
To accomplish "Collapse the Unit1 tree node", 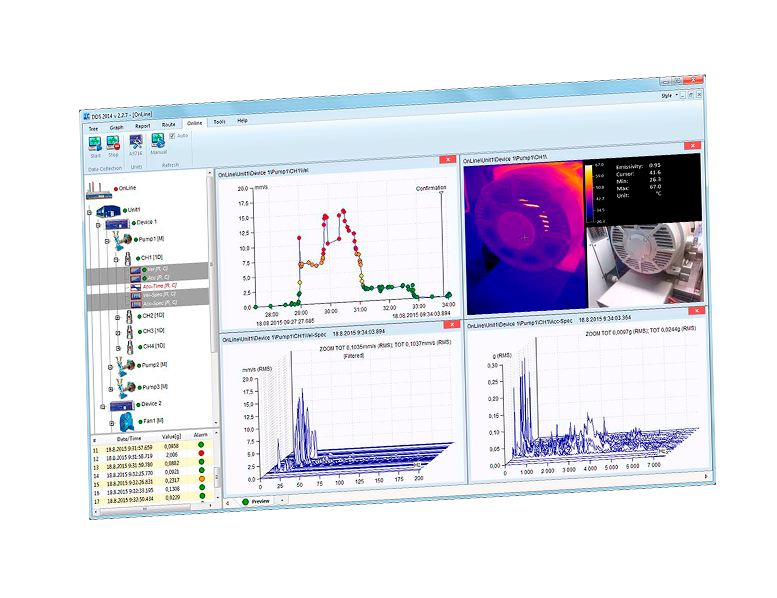I will [x=90, y=213].
